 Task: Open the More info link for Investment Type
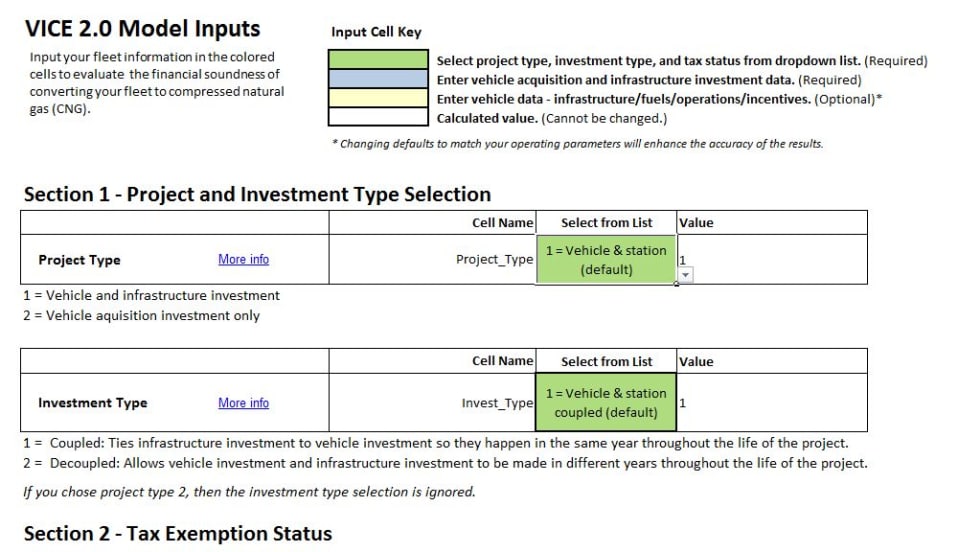pyautogui.click(x=243, y=403)
